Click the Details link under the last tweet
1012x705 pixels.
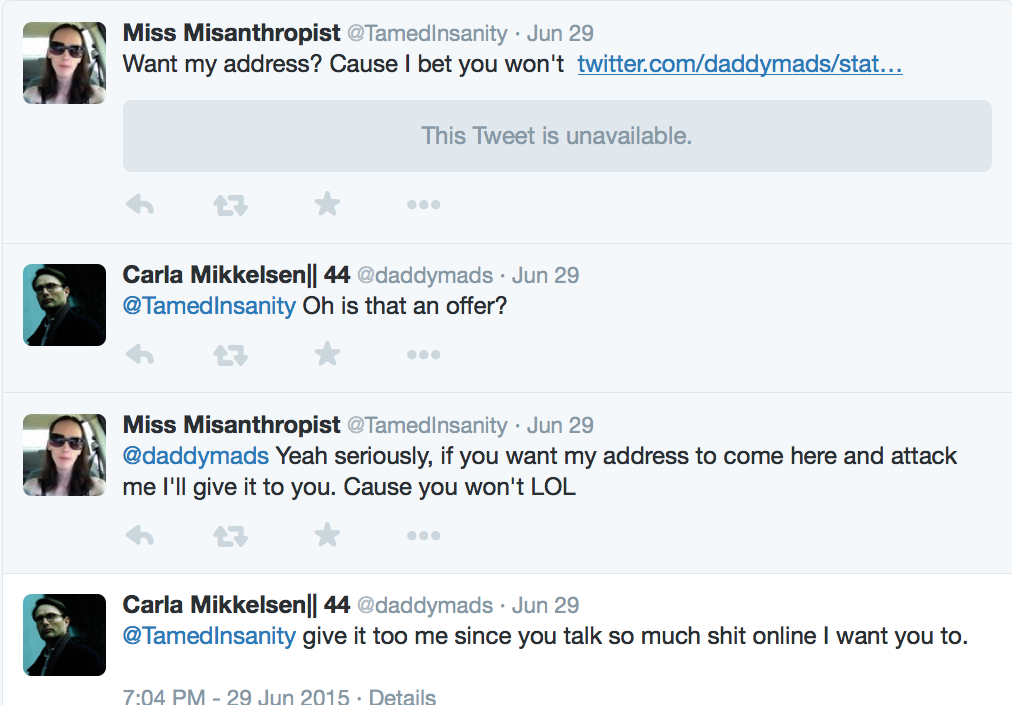402,696
